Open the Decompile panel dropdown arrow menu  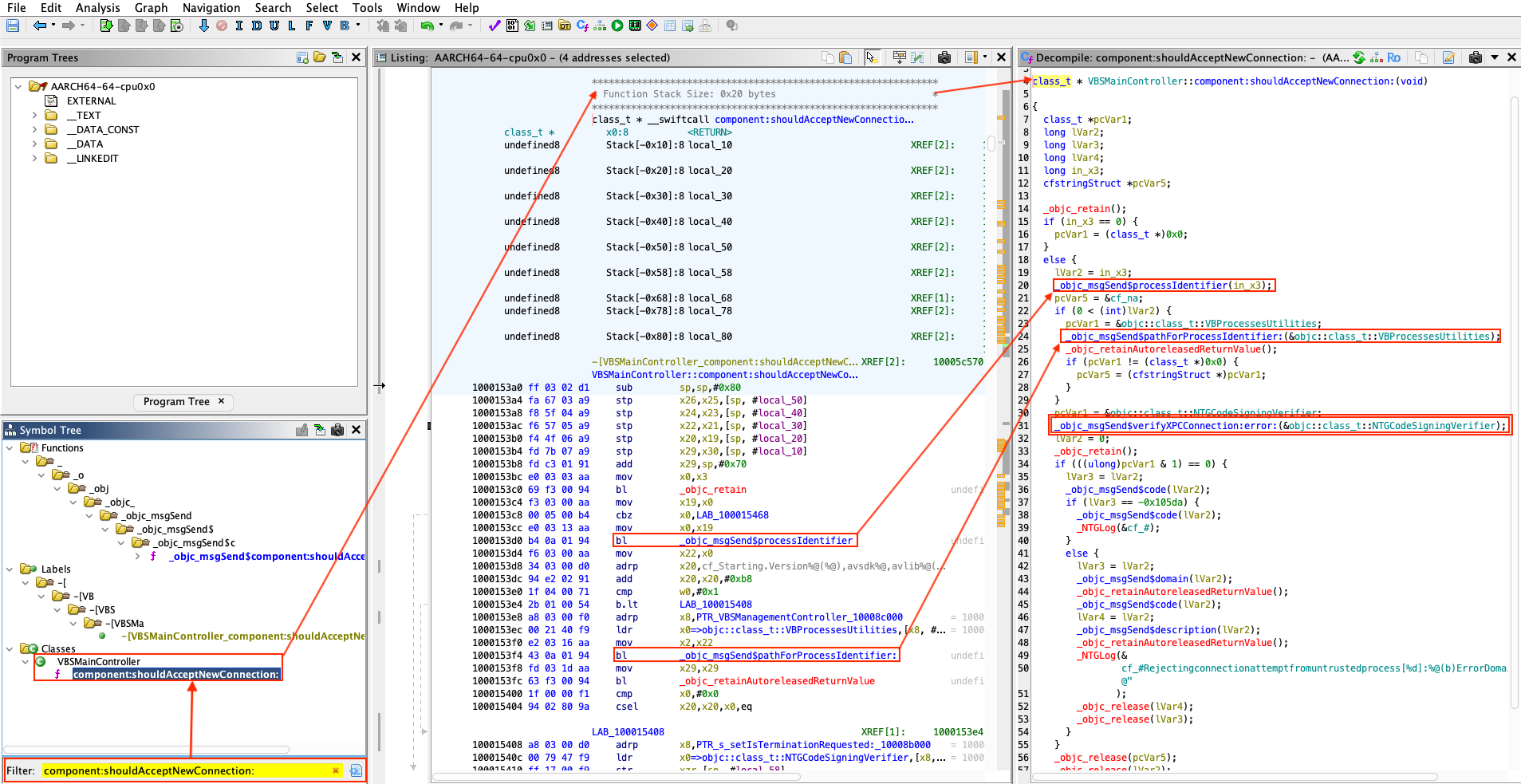point(1494,57)
